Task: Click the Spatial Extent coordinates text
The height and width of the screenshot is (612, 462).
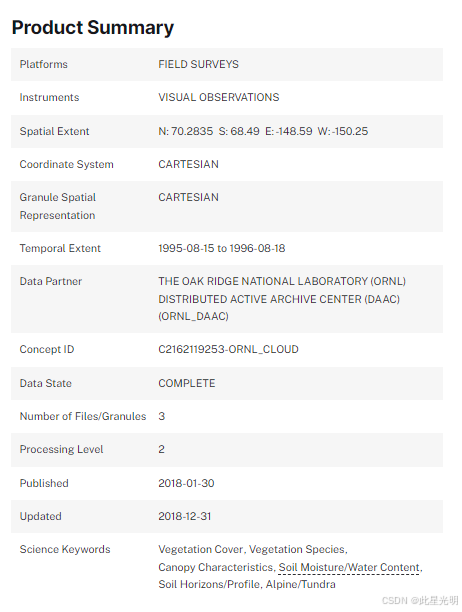Action: (263, 131)
